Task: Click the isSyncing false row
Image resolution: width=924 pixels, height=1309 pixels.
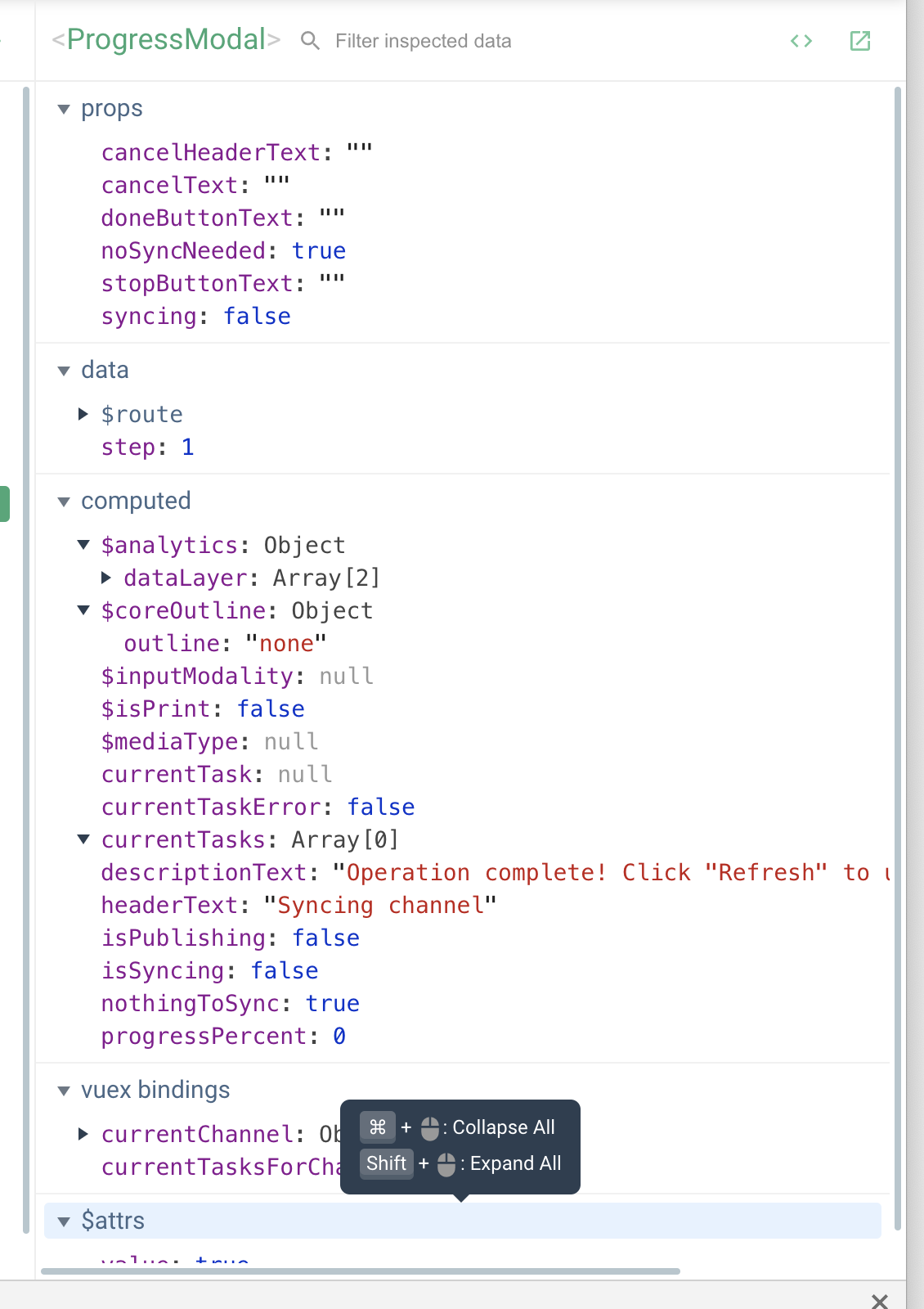Action: pyautogui.click(x=210, y=970)
